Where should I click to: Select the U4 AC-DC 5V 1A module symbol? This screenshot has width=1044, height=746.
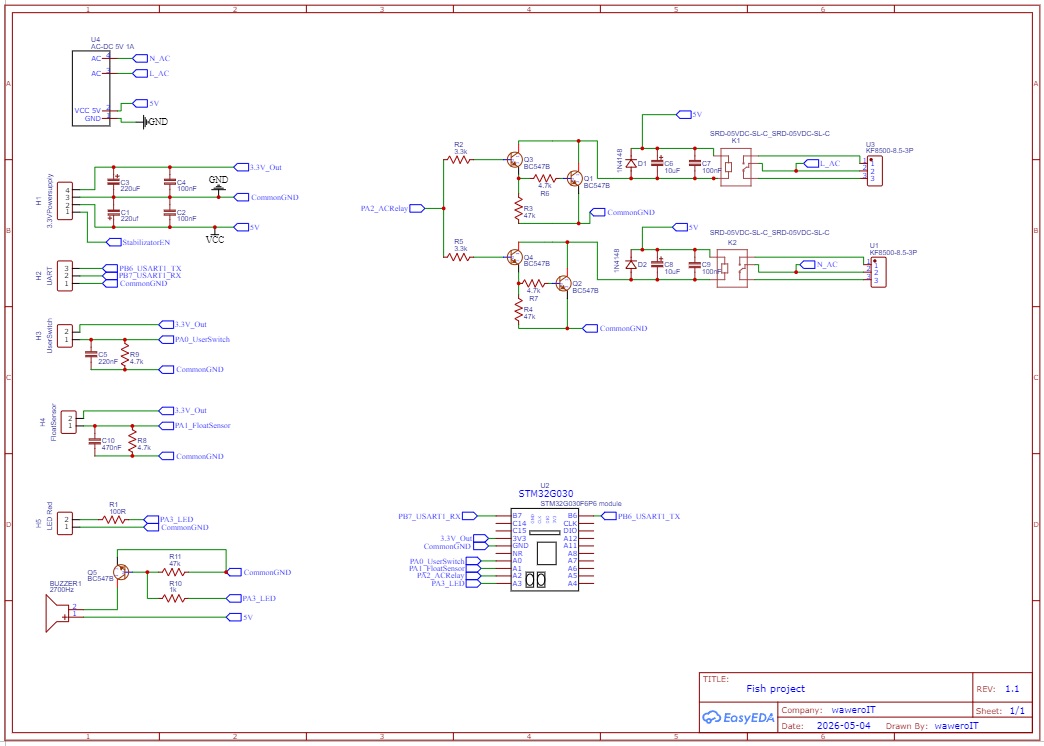click(91, 87)
